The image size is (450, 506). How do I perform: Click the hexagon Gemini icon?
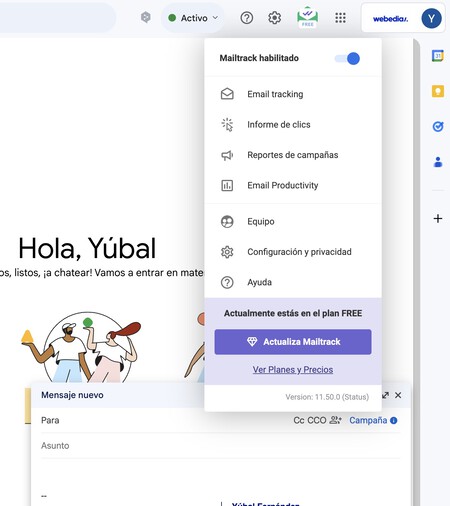point(145,17)
